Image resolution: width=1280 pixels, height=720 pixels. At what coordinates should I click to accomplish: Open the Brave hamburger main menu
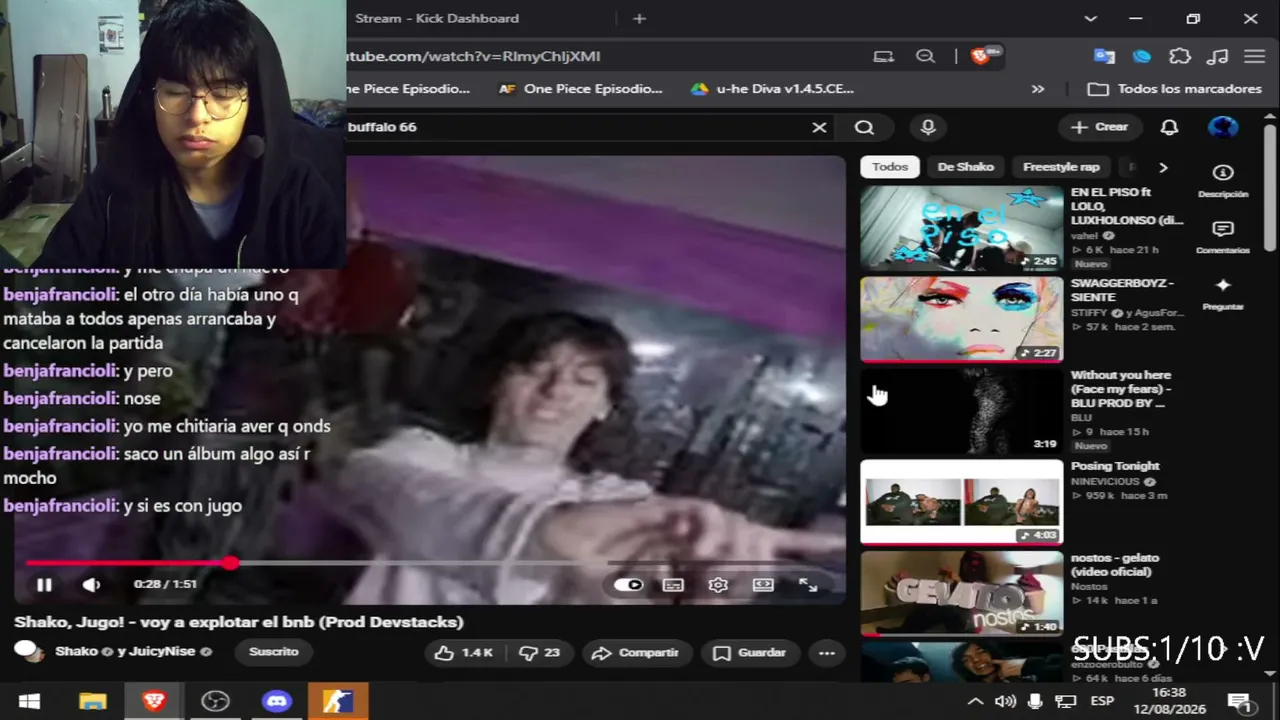tap(1255, 56)
